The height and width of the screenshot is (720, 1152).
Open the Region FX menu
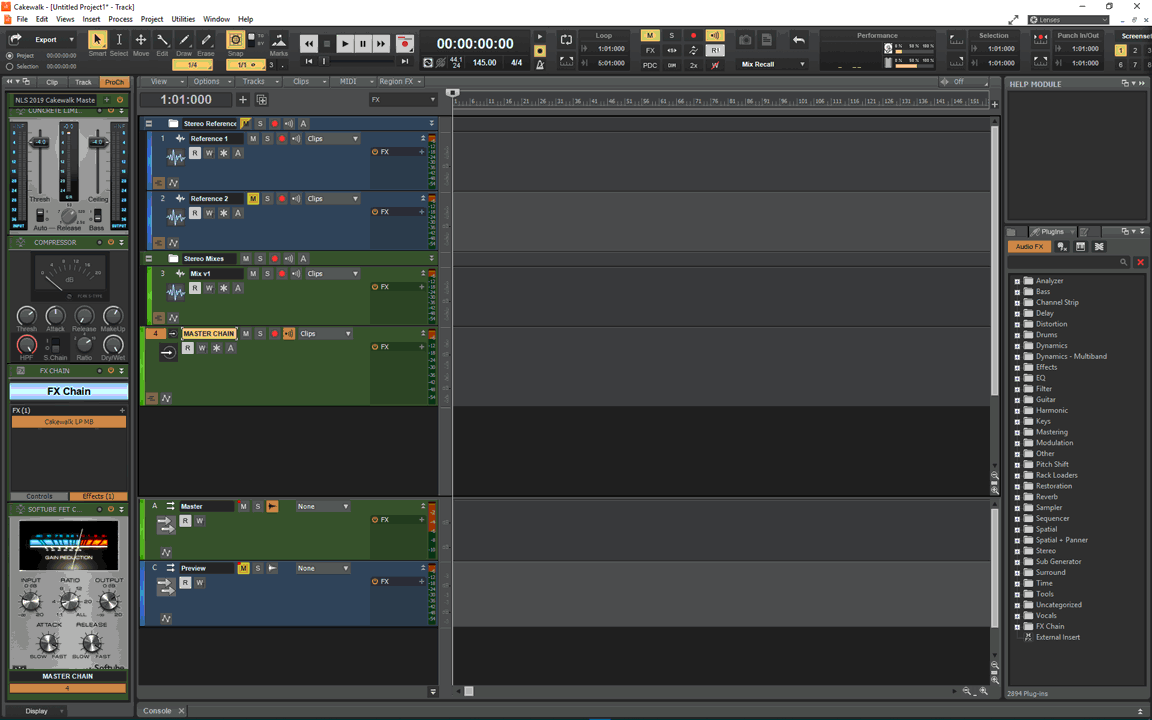coord(400,82)
